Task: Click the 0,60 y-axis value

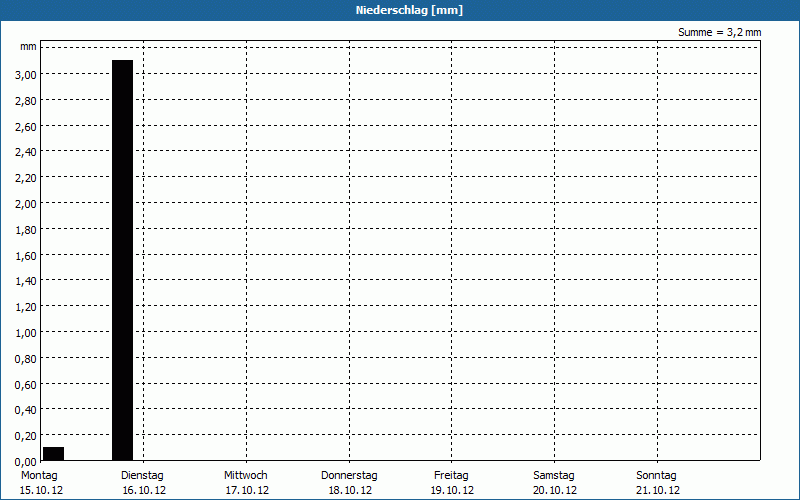Action: point(26,385)
